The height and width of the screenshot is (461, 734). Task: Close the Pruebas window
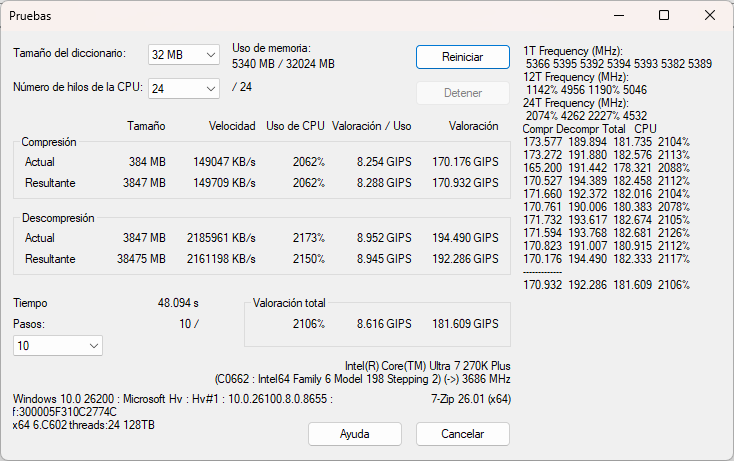coord(710,15)
